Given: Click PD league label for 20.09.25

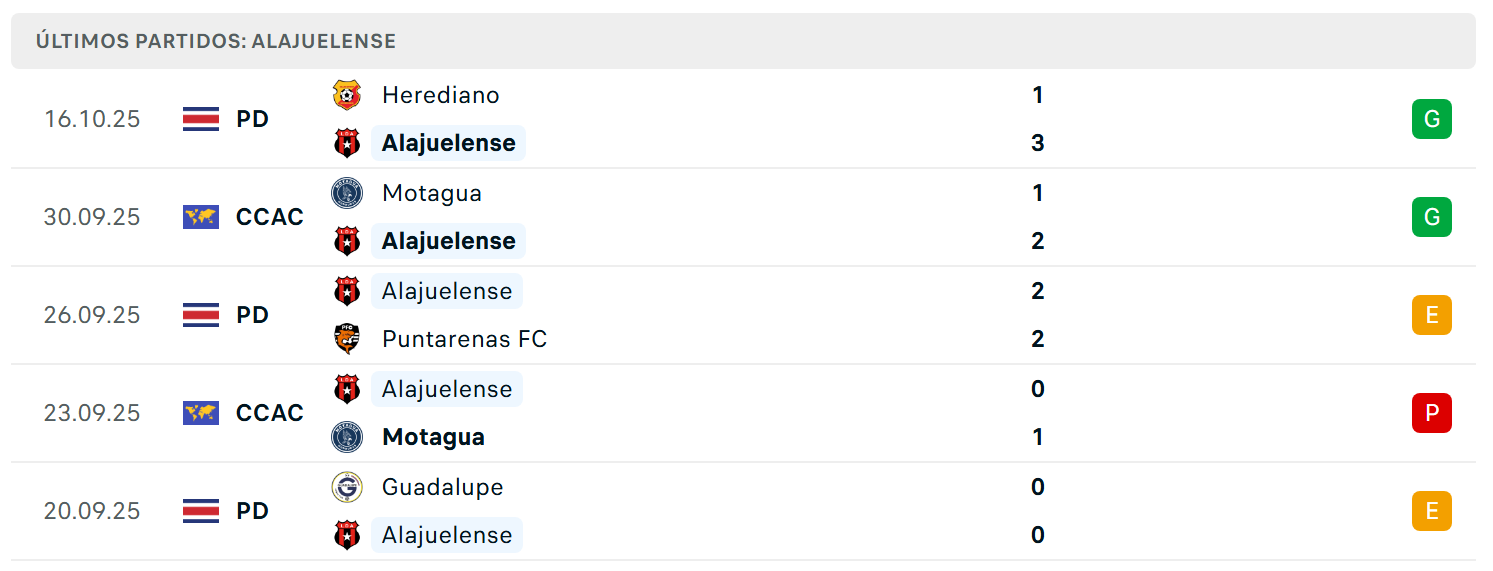Looking at the screenshot, I should point(253,511).
